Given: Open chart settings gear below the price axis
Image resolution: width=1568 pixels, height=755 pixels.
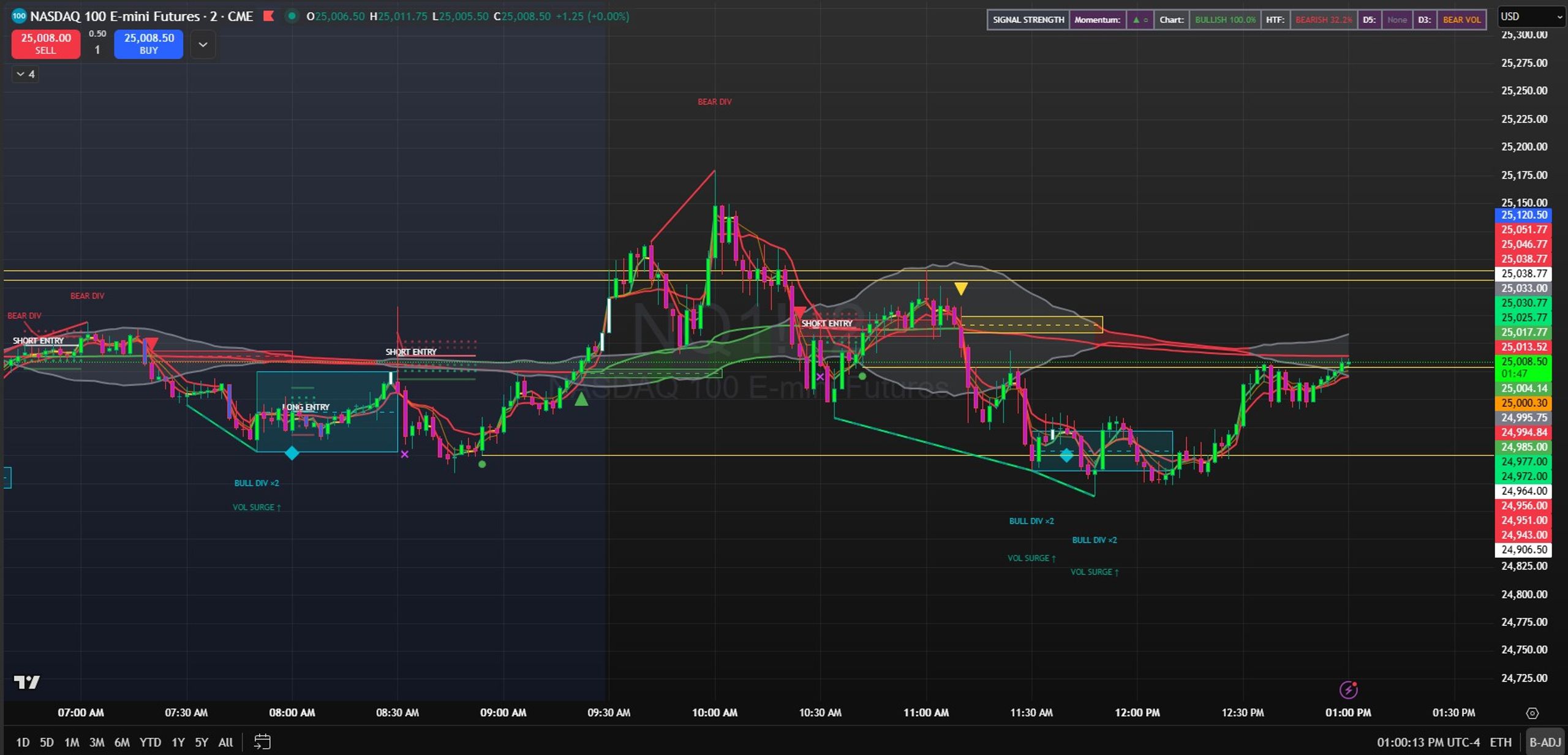Looking at the screenshot, I should tap(1532, 713).
